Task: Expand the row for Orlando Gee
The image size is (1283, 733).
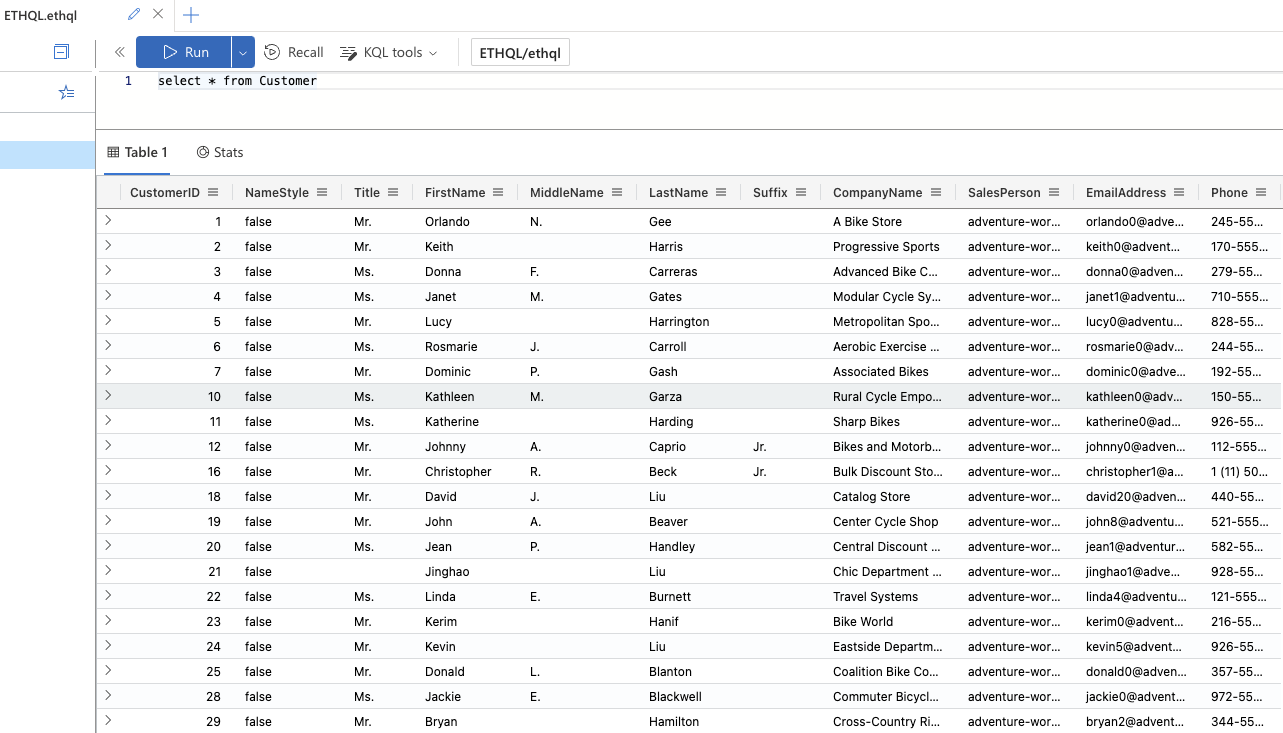Action: pyautogui.click(x=108, y=221)
